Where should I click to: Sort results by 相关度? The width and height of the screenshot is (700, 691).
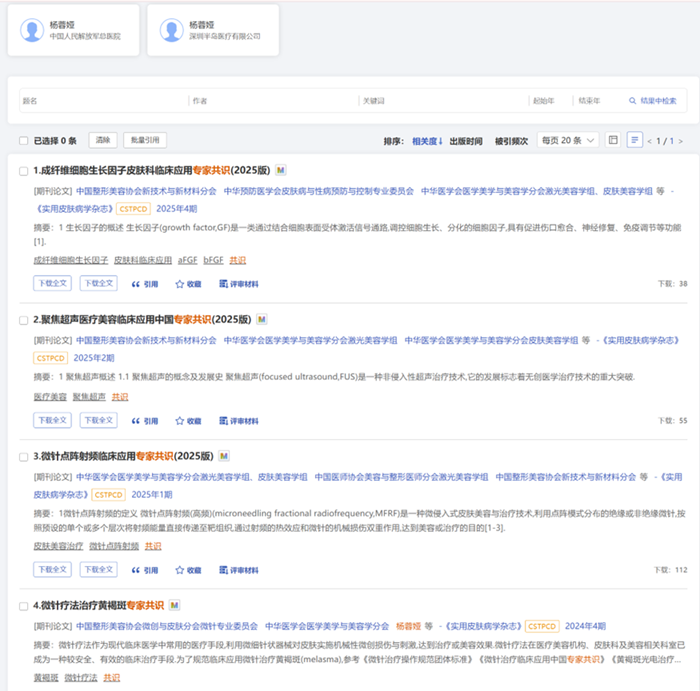pos(427,141)
